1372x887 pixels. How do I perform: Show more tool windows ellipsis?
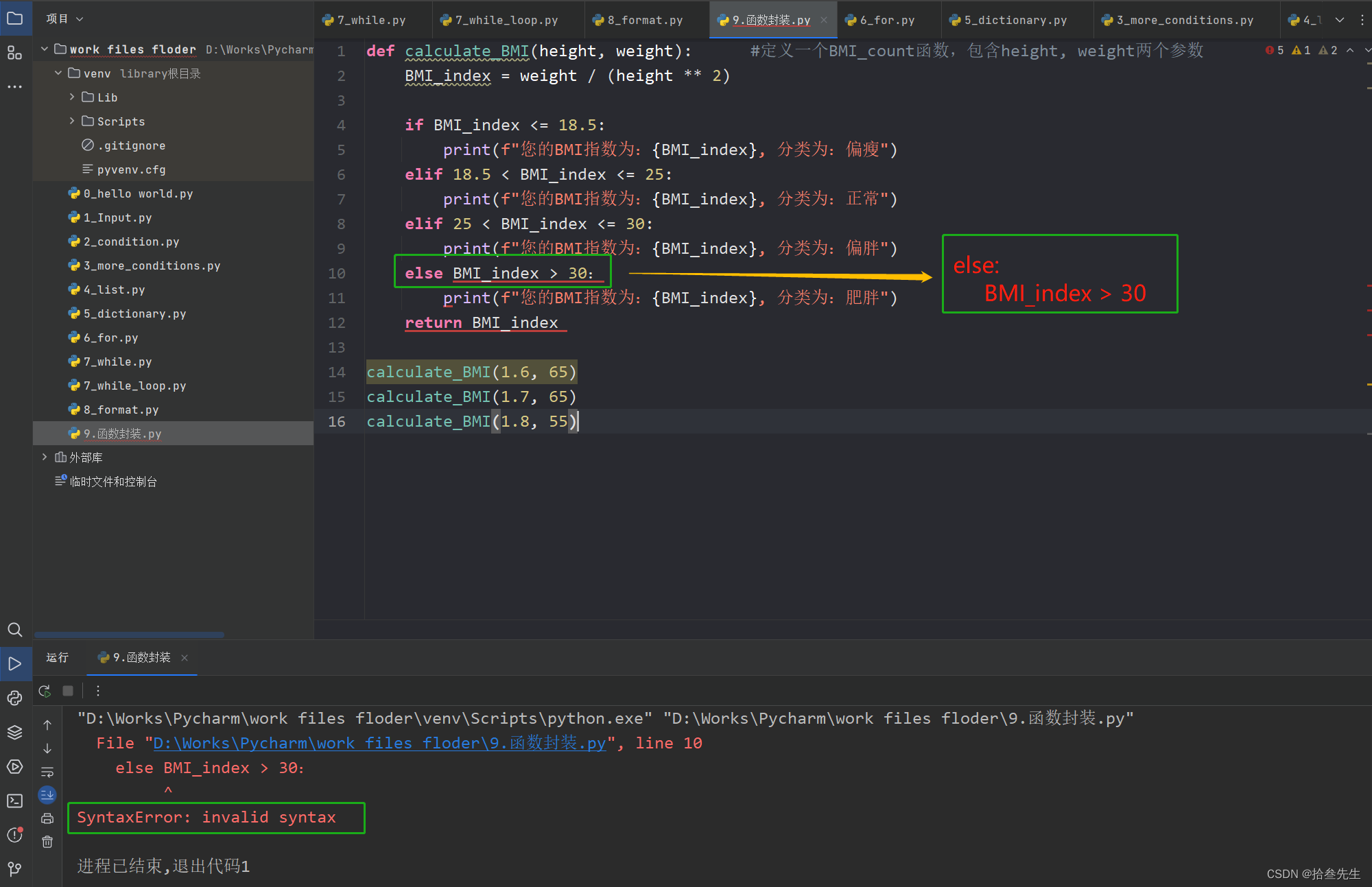(x=15, y=87)
